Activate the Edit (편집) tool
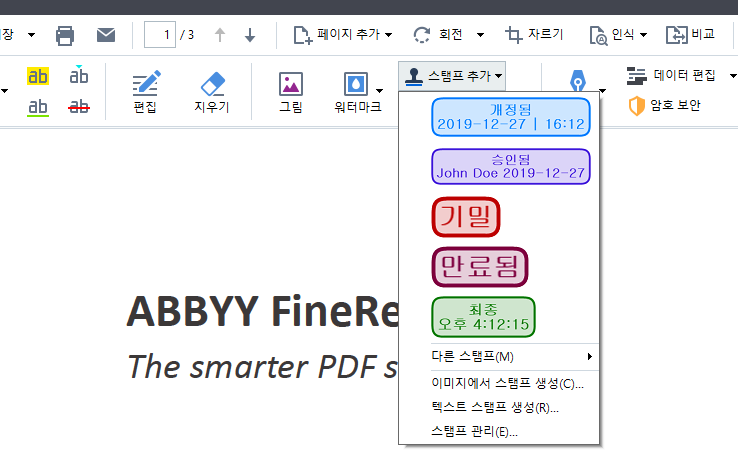738x476 pixels. coord(145,92)
